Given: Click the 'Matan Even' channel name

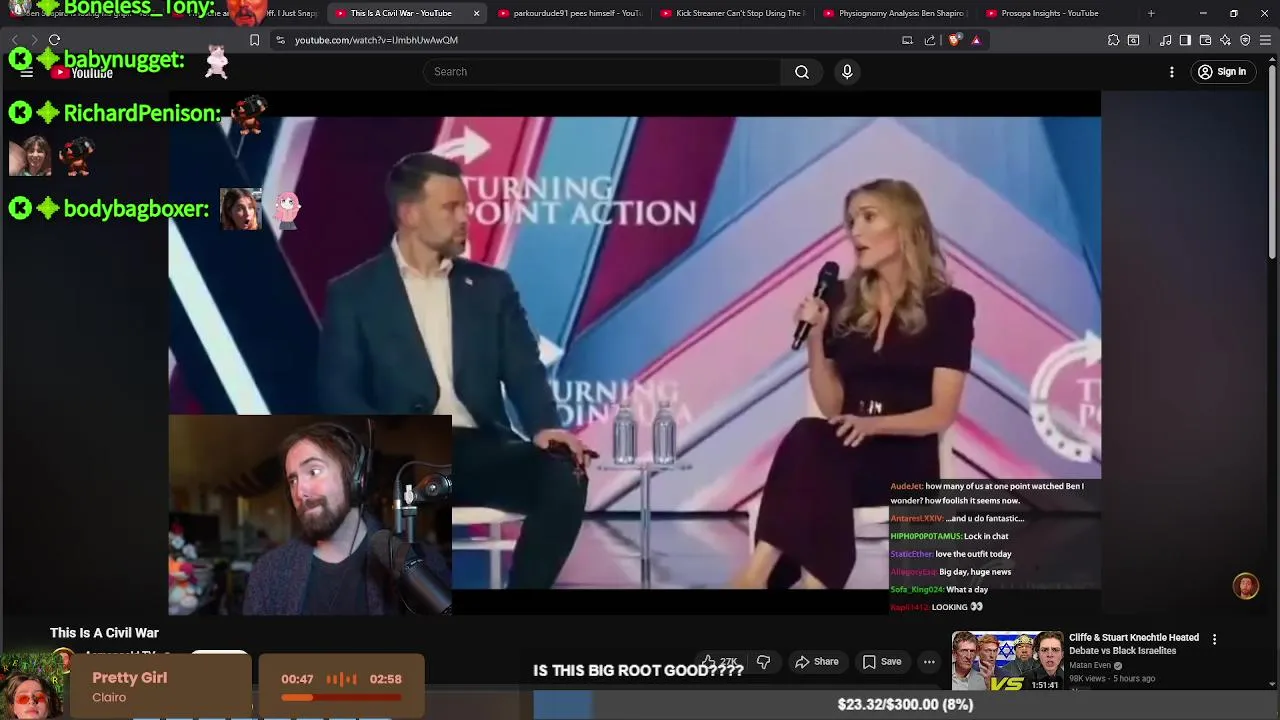Looking at the screenshot, I should click(1090, 666).
